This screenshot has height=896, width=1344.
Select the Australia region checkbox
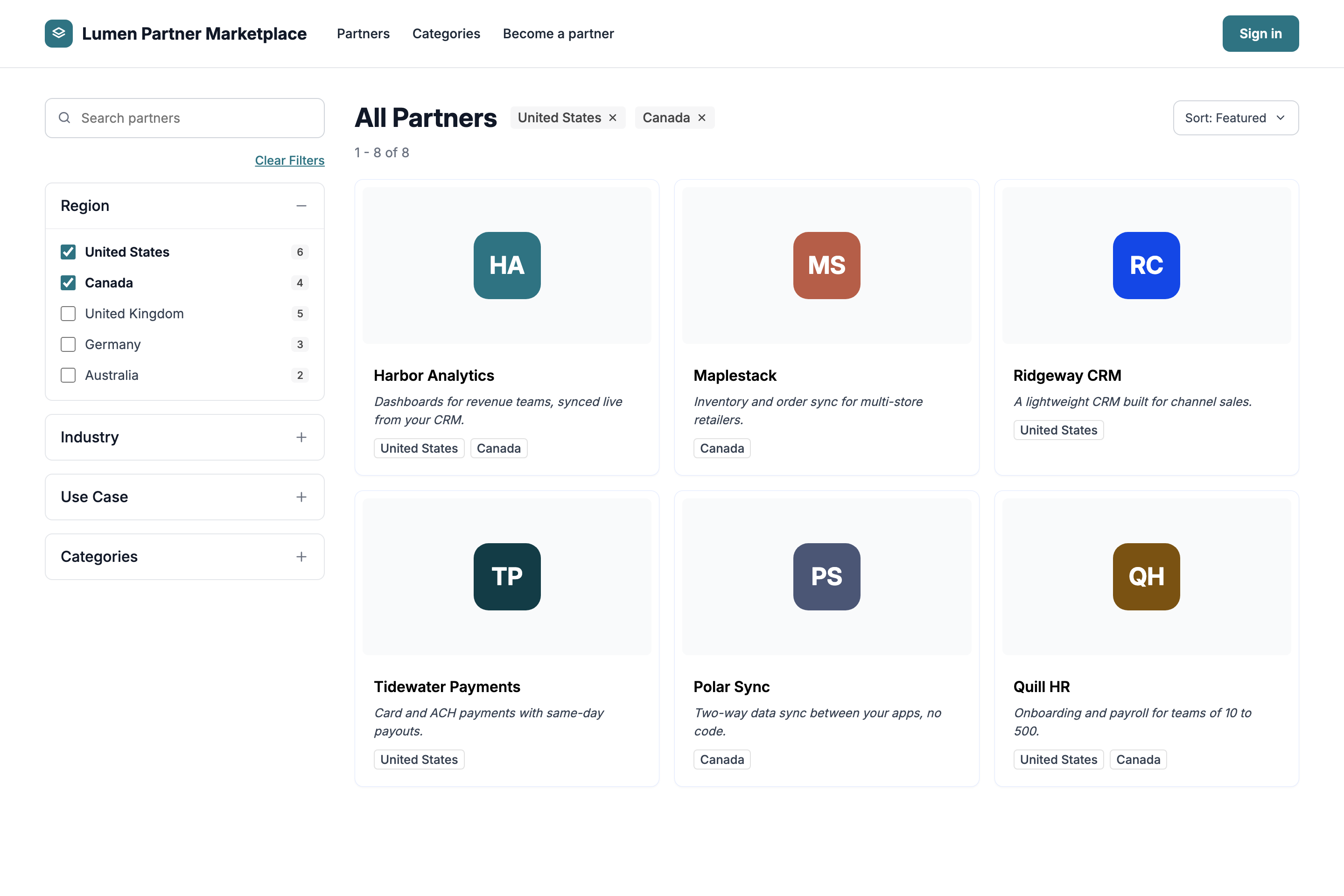(68, 375)
